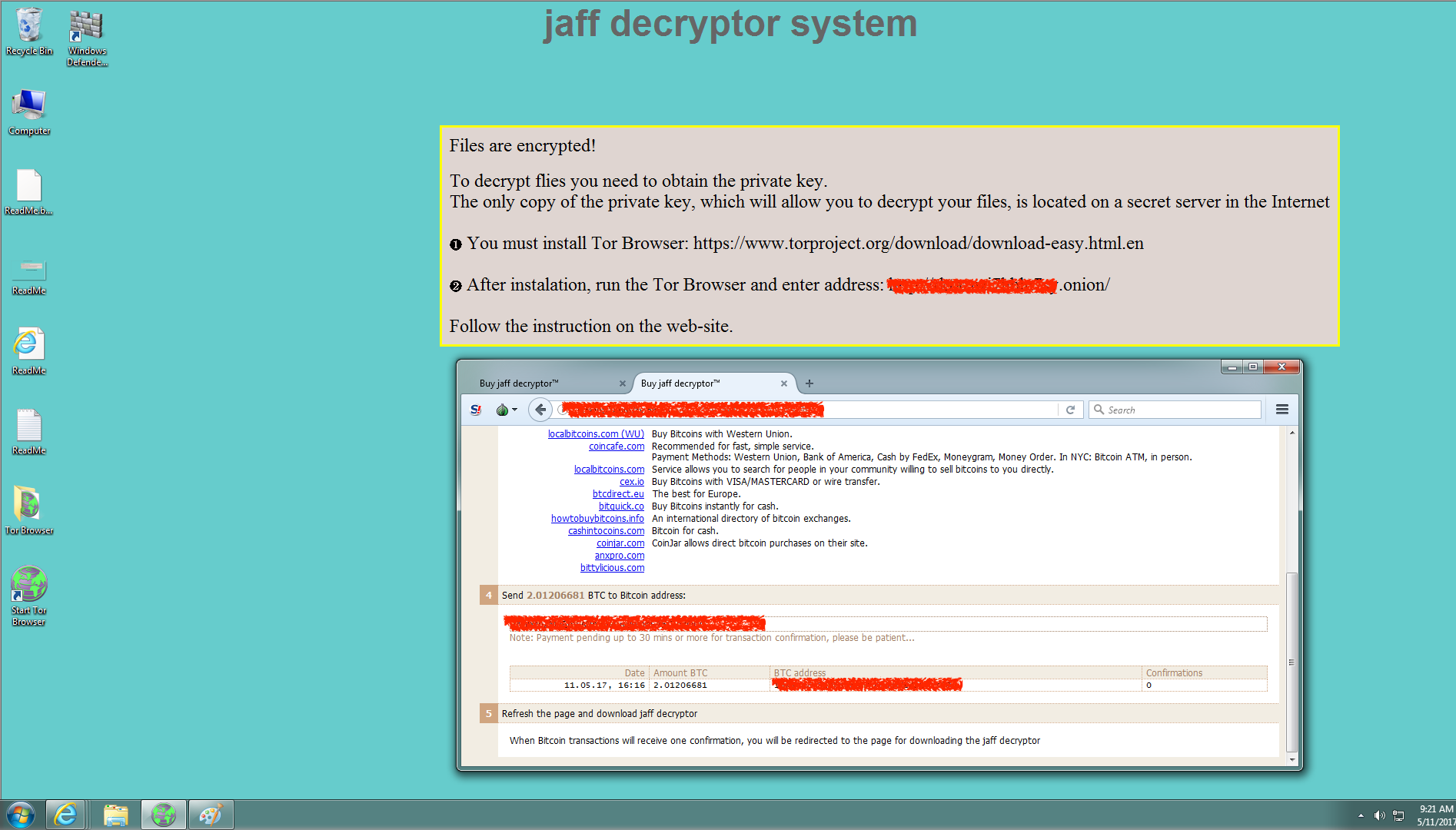Click the Amount BTC column header
1456x830 pixels.
680,673
